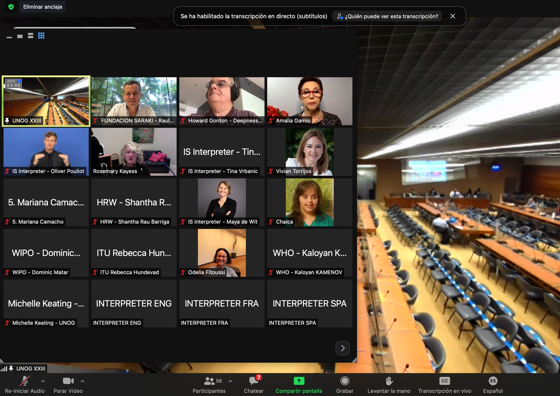Click the green Compartir pantalla icon
Image resolution: width=560 pixels, height=396 pixels.
(x=299, y=381)
